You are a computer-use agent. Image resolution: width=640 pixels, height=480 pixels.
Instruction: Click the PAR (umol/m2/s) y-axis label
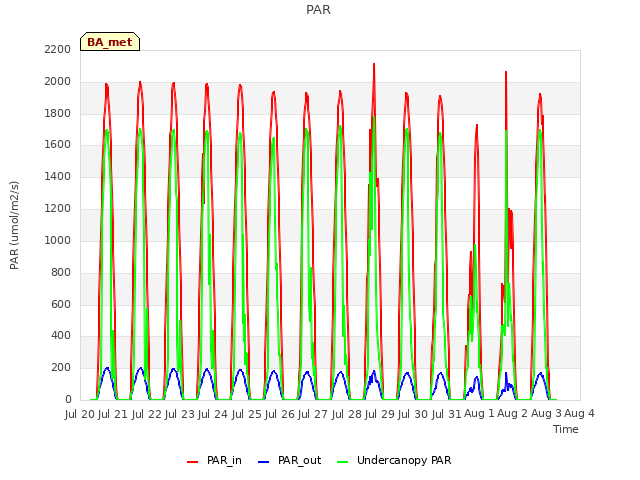(x=14, y=225)
